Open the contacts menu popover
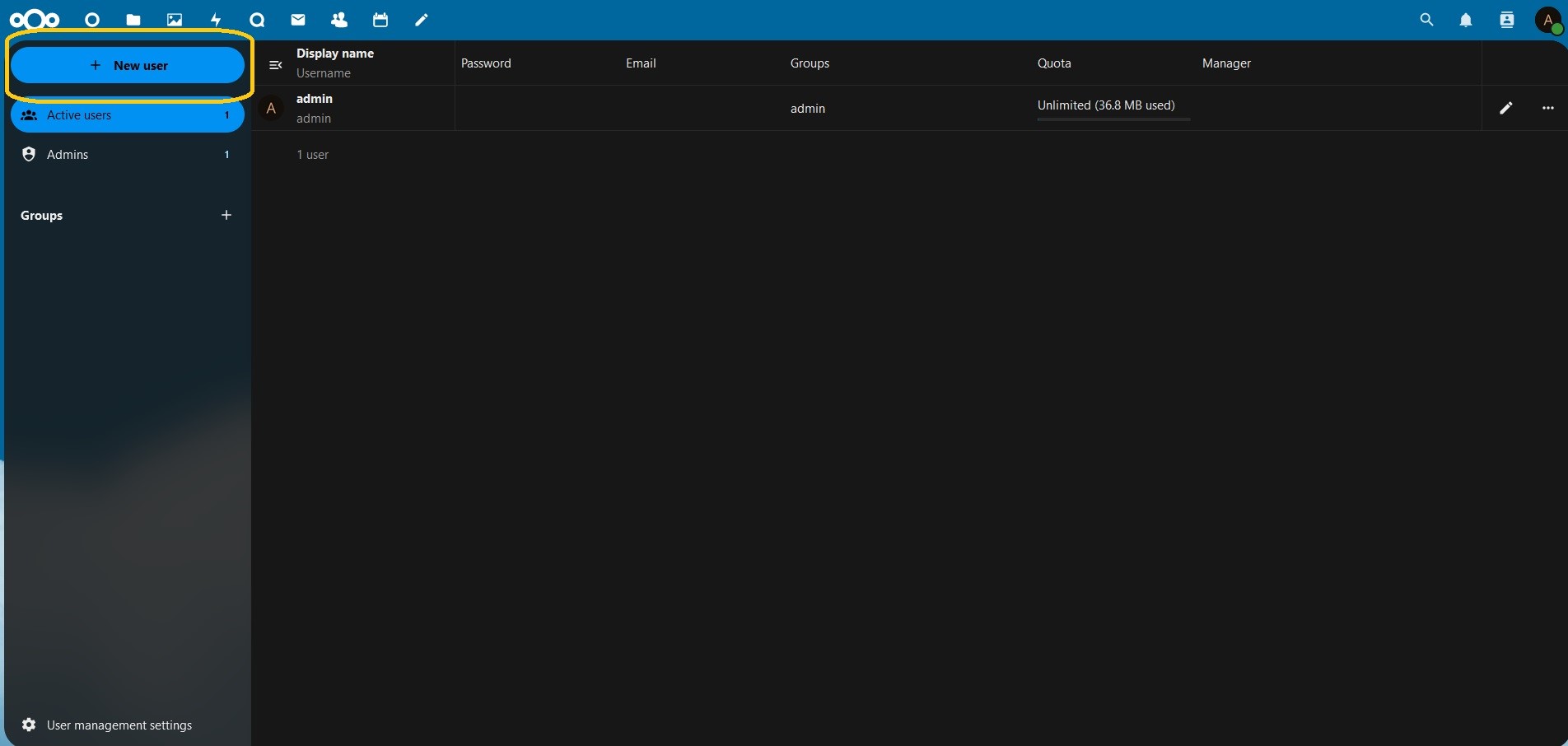The height and width of the screenshot is (746, 1568). click(1506, 20)
